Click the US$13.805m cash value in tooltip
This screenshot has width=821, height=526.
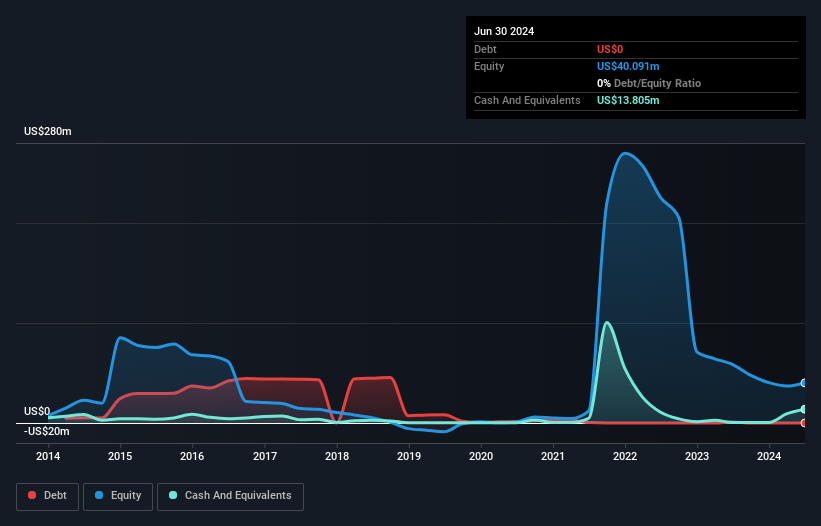pos(628,100)
